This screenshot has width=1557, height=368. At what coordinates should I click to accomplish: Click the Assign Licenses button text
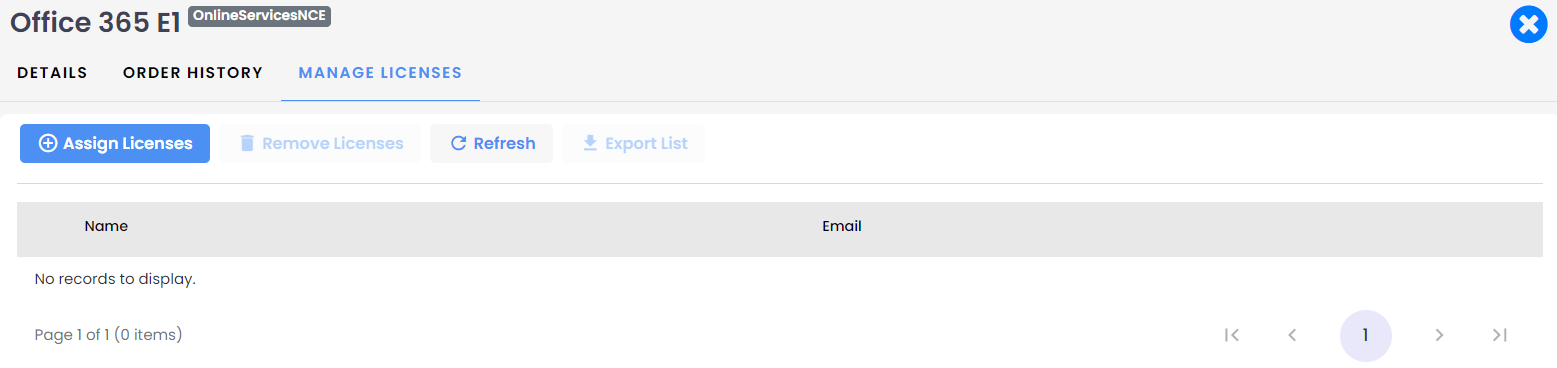click(128, 143)
